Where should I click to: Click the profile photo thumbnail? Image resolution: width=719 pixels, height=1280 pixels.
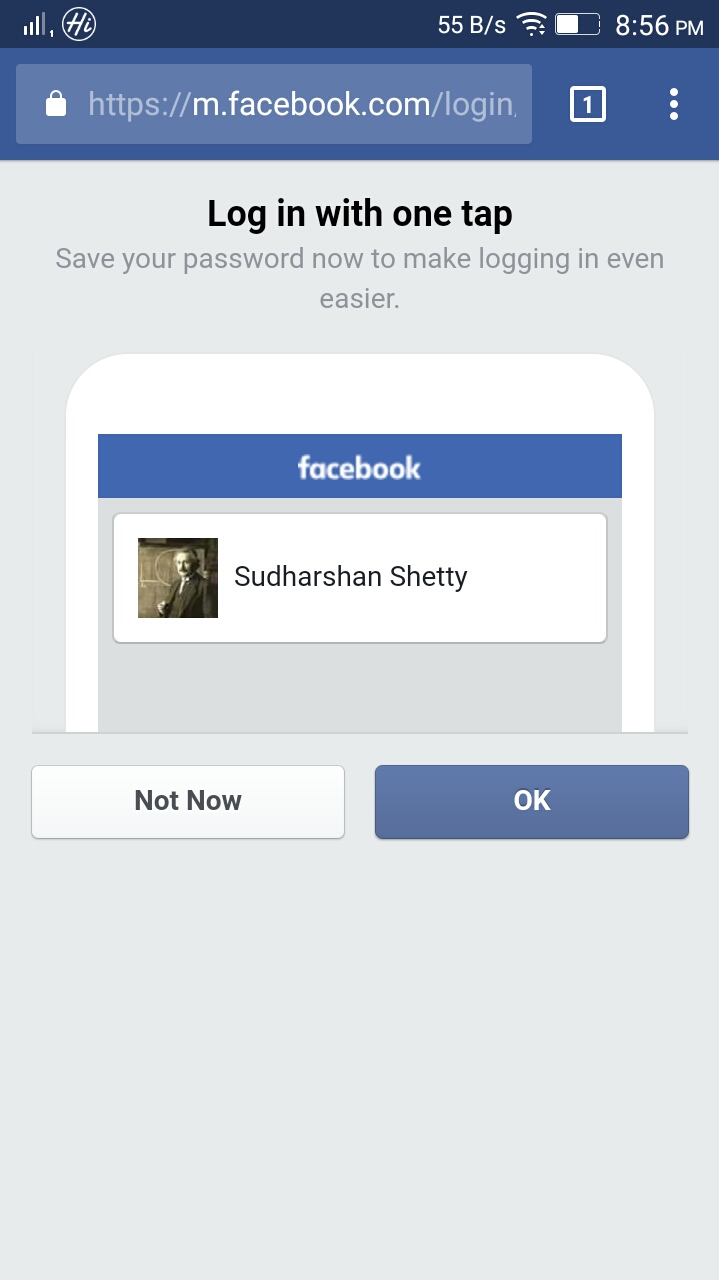[178, 578]
